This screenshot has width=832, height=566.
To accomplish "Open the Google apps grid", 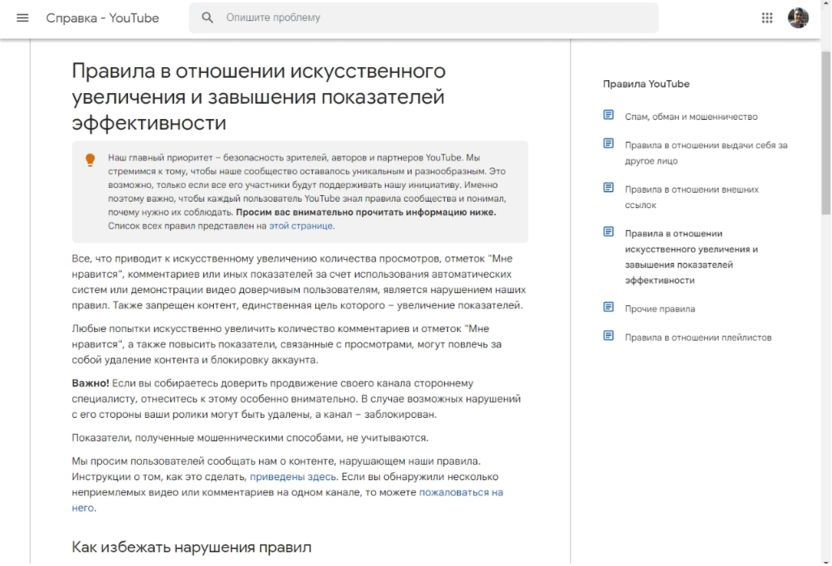I will (x=767, y=18).
